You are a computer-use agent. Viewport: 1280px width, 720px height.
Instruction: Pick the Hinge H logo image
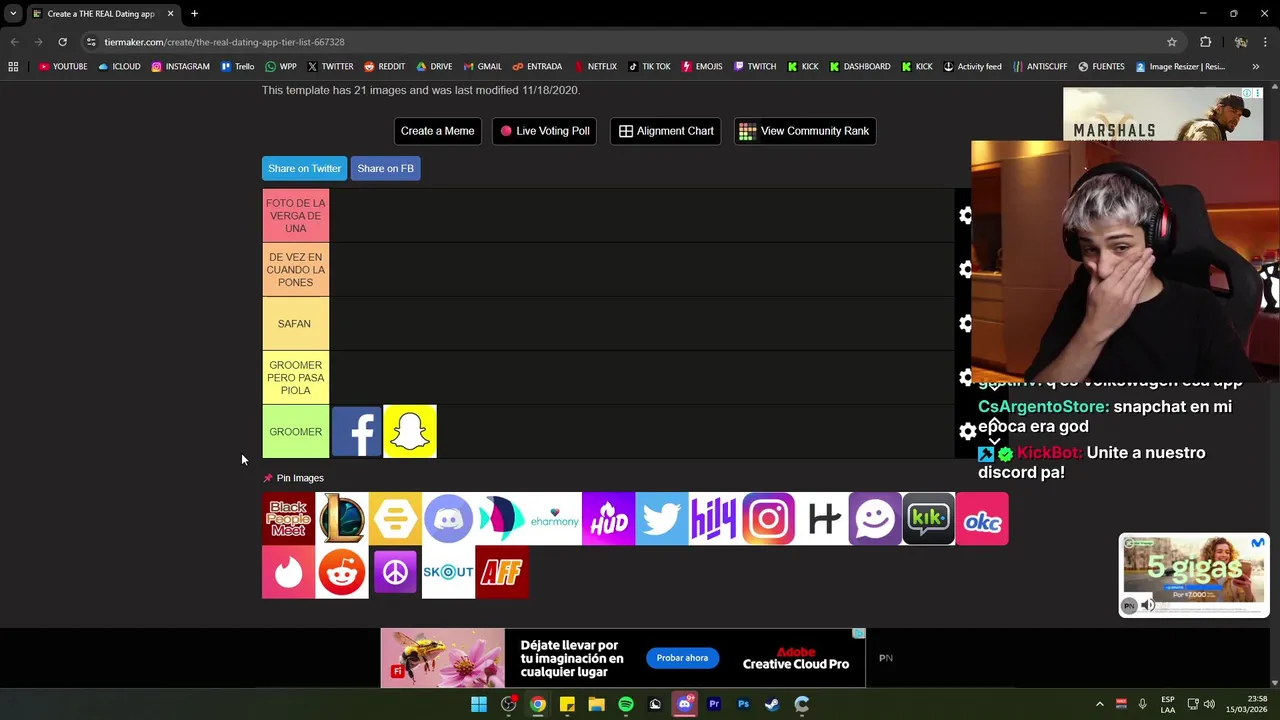[x=821, y=519]
